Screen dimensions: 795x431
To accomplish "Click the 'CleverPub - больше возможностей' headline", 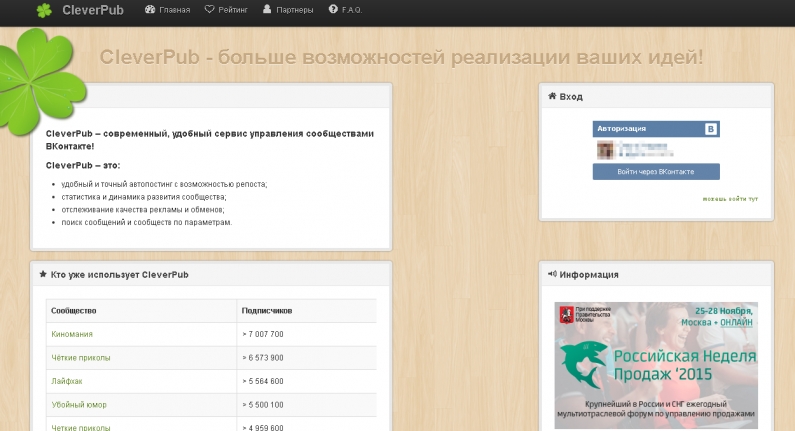I will tap(401, 57).
